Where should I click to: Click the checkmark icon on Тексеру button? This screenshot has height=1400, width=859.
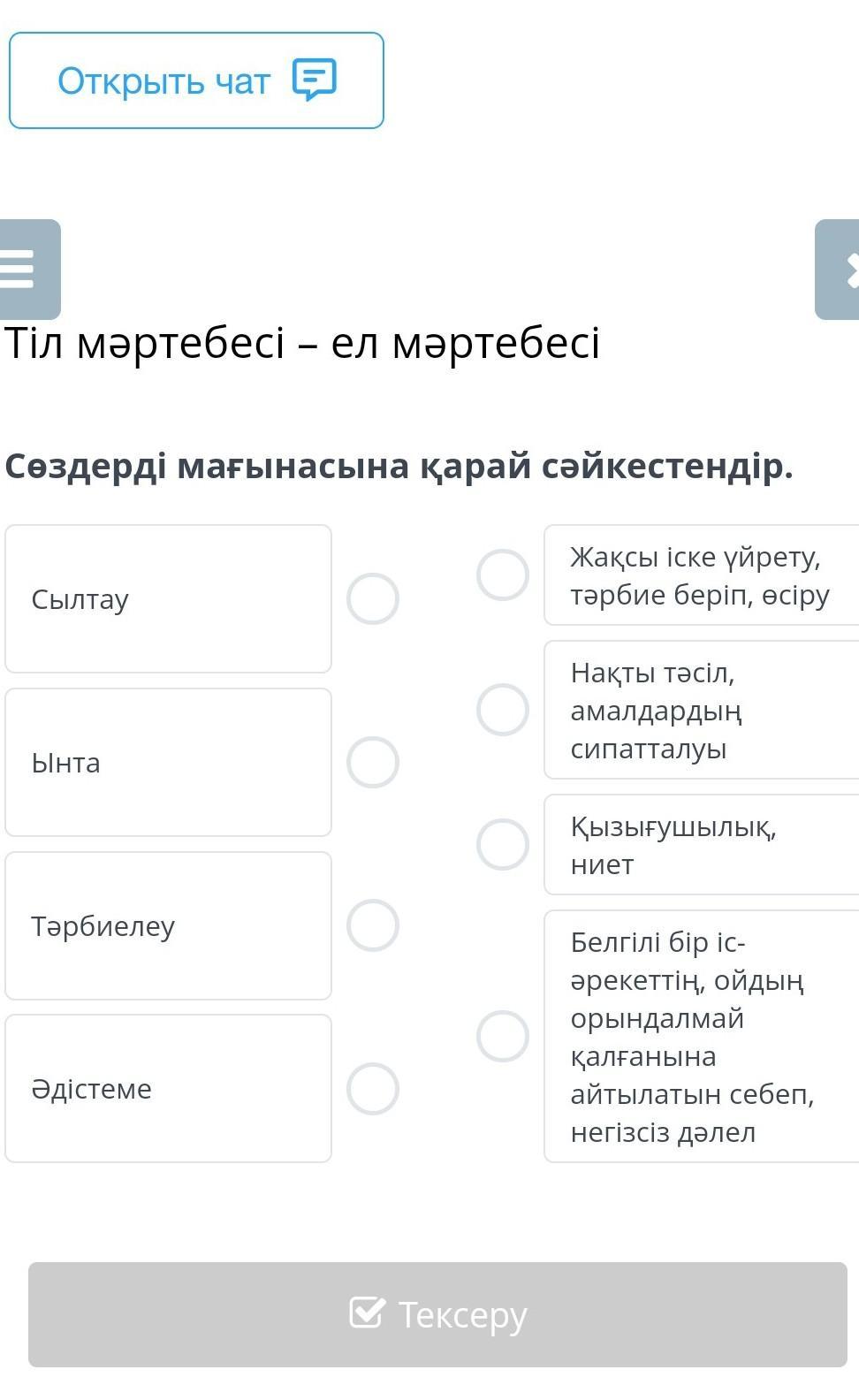[367, 1313]
